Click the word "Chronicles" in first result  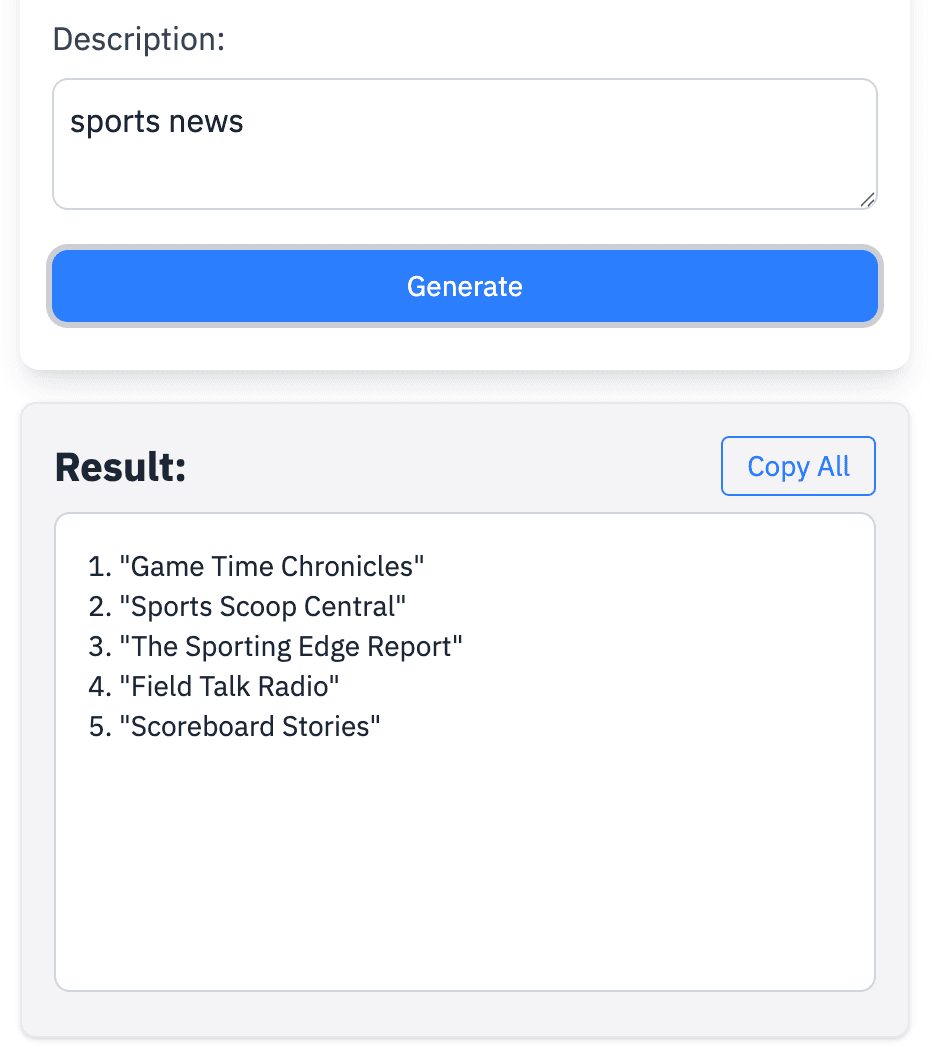click(347, 567)
